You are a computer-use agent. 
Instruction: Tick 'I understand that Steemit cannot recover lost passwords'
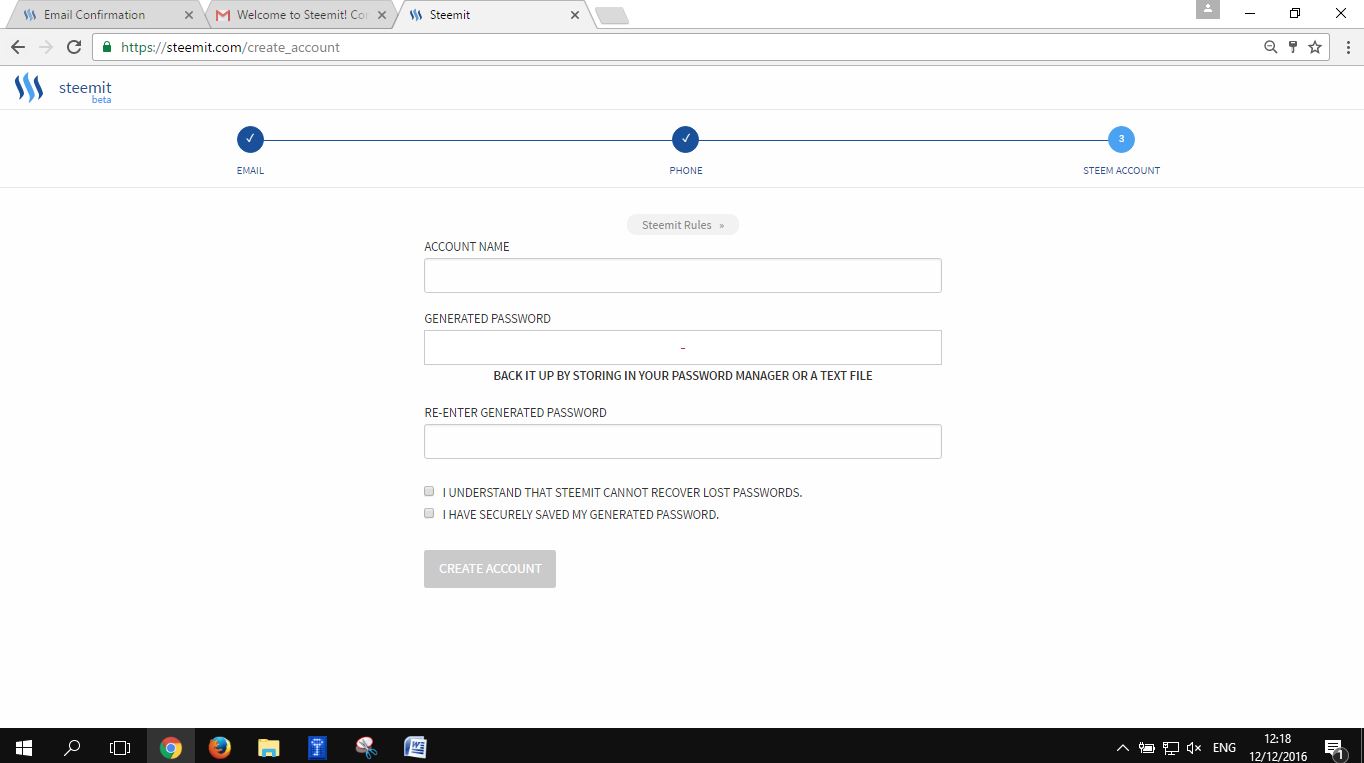(x=429, y=491)
